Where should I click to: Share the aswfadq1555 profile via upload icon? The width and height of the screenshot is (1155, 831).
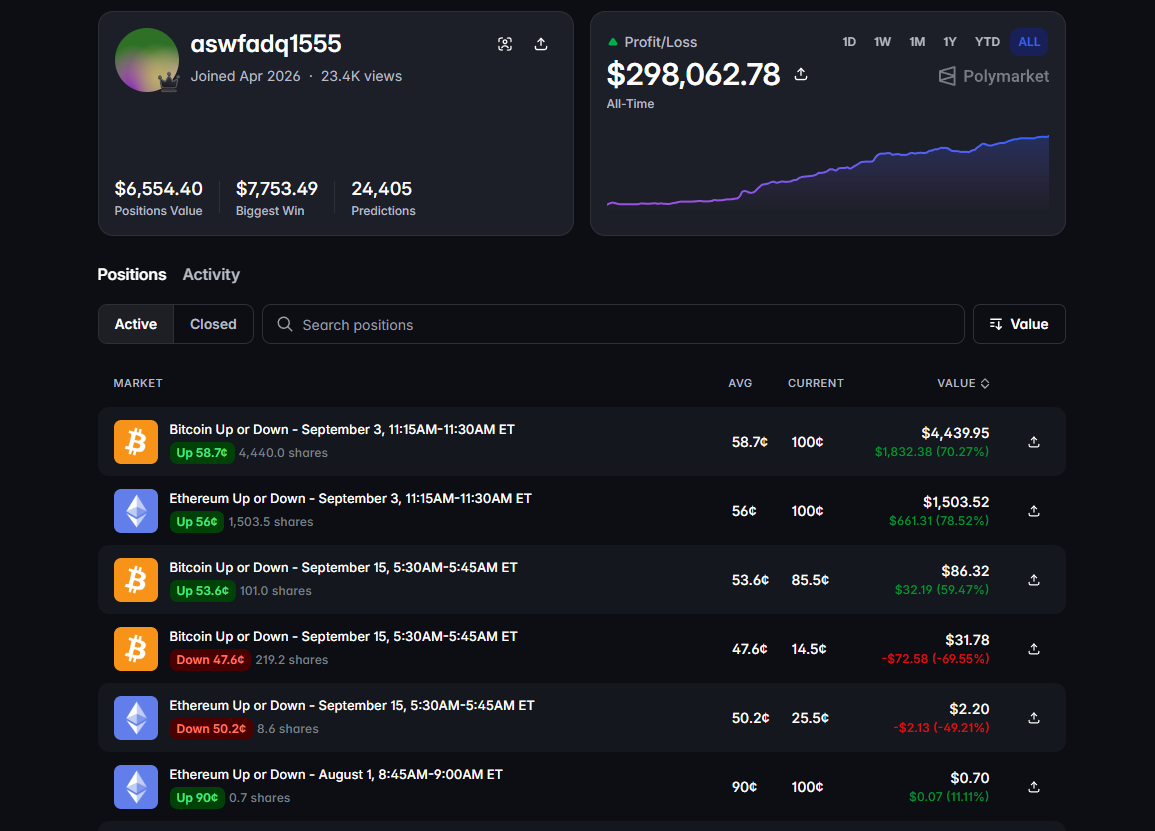pyautogui.click(x=541, y=44)
